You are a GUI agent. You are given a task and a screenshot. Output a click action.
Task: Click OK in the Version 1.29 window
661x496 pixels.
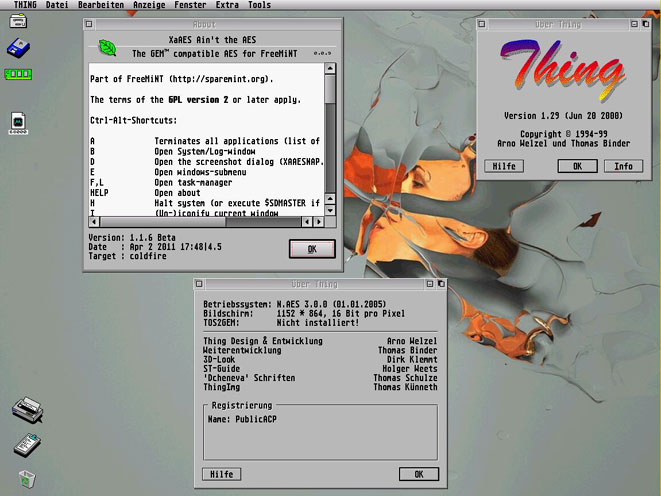coord(578,166)
